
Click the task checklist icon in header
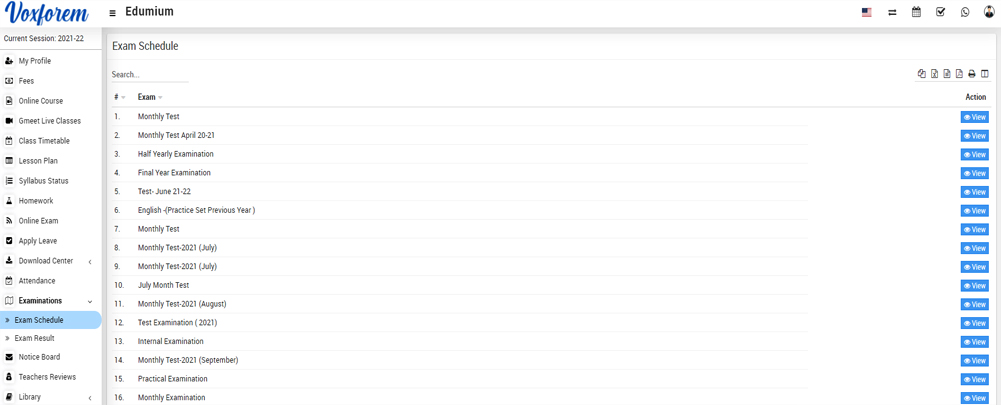940,12
